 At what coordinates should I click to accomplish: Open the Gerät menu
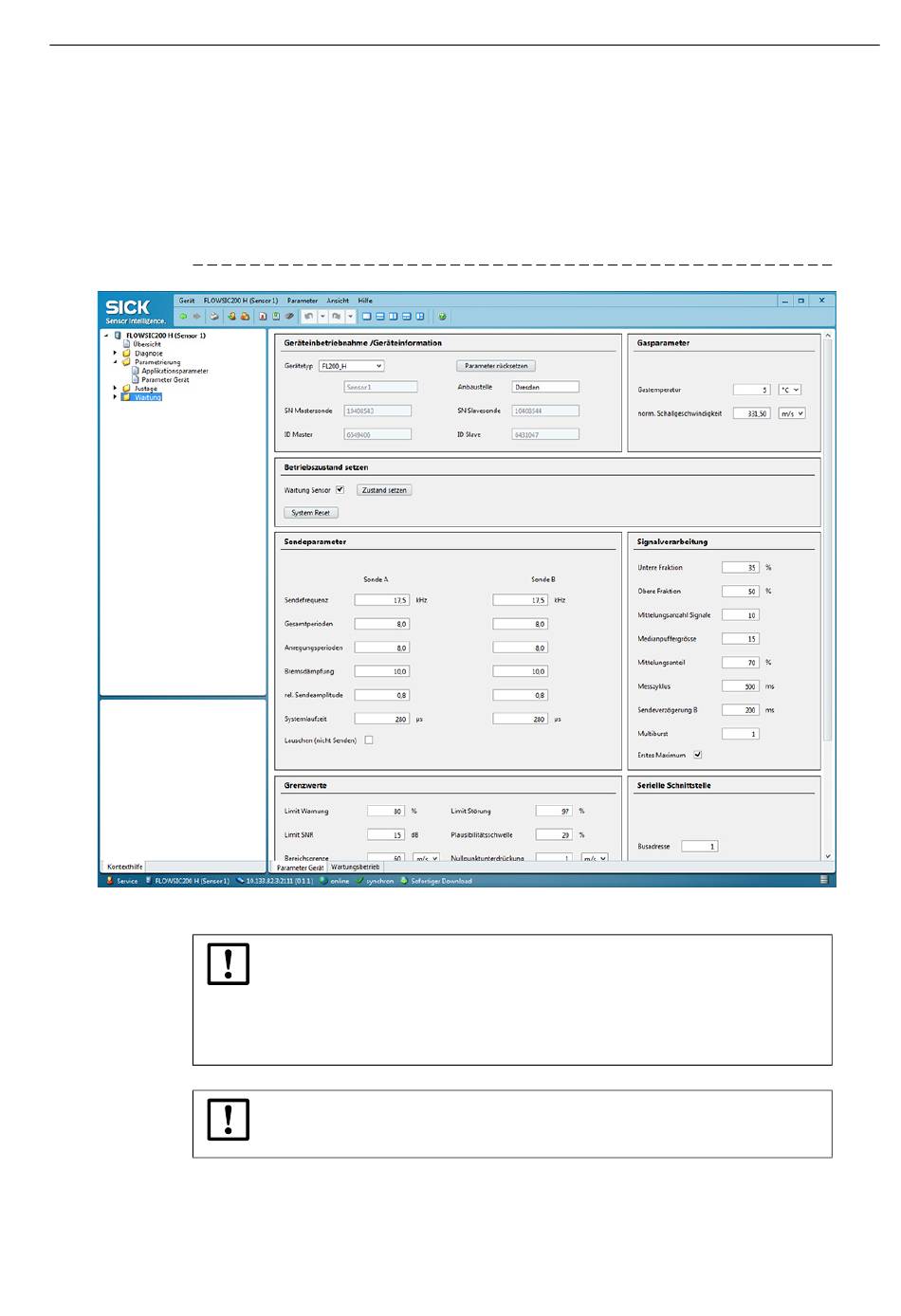click(187, 301)
